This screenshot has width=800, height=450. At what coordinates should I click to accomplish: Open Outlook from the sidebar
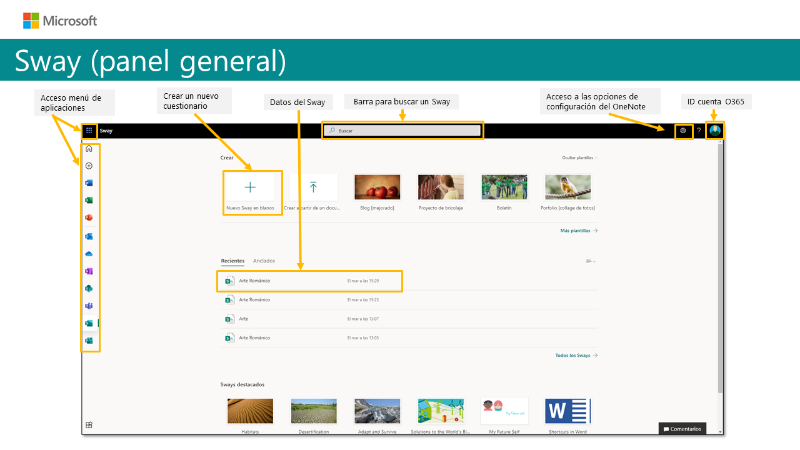(x=89, y=236)
